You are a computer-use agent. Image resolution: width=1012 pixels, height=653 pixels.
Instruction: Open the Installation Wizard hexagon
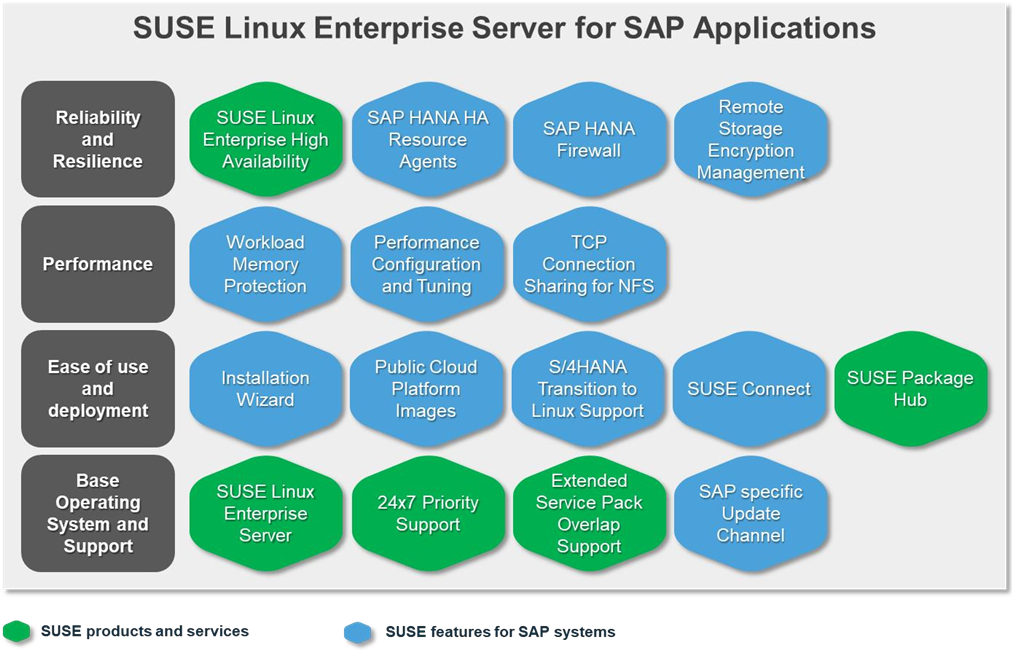coord(265,388)
